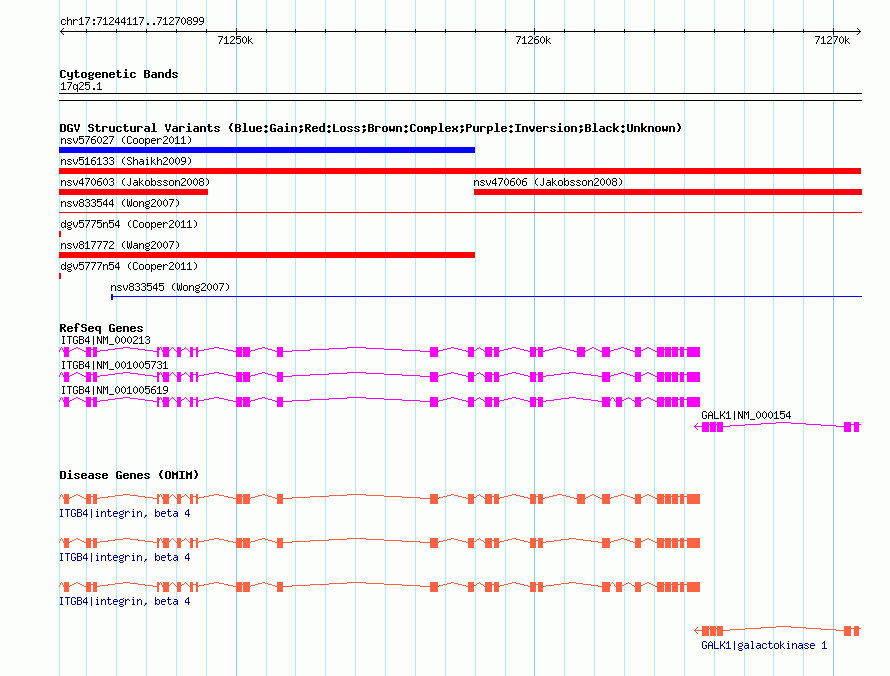The height and width of the screenshot is (676, 890).
Task: Click the GALK1|NM_000154 transcript label
Action: coord(746,415)
